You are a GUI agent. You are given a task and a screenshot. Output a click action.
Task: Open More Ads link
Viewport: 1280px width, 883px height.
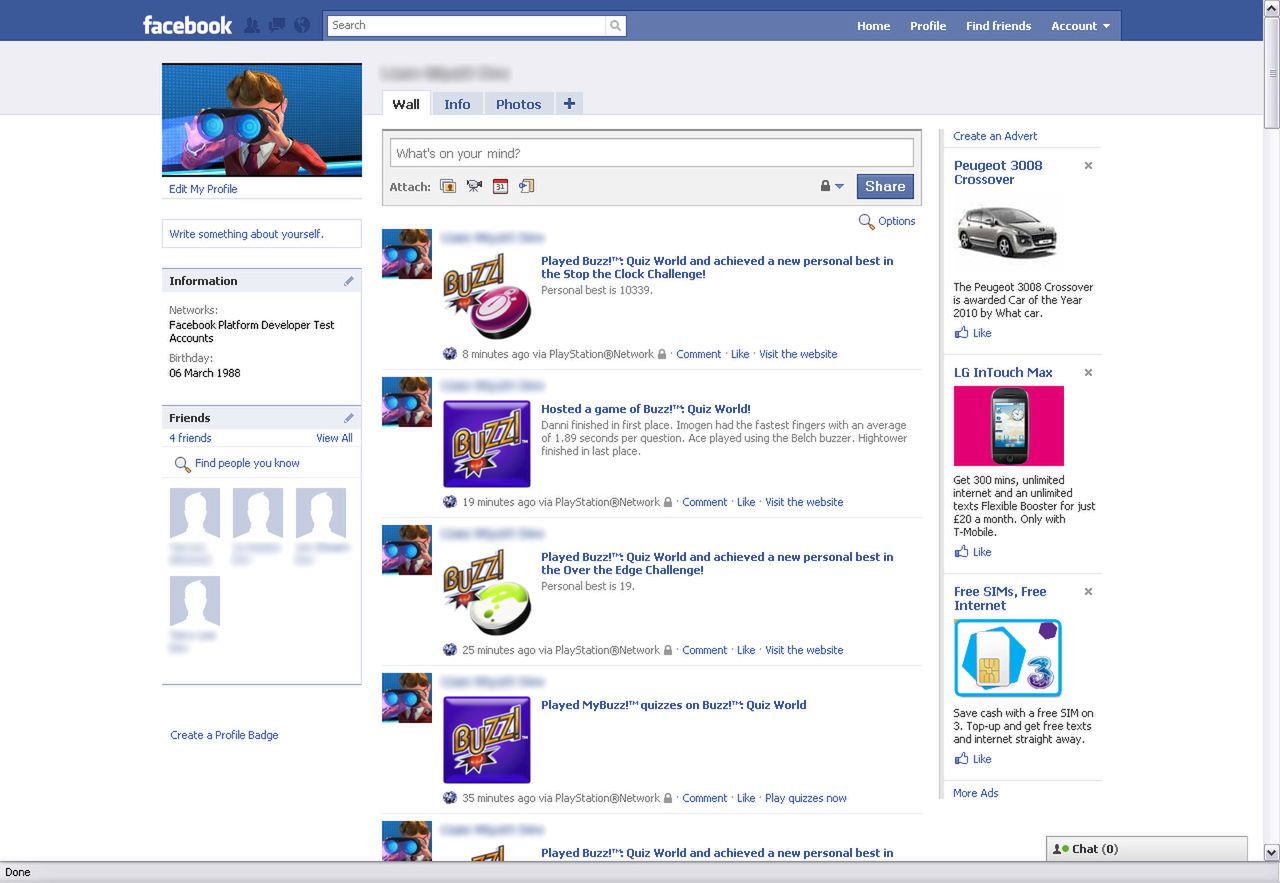tap(975, 793)
